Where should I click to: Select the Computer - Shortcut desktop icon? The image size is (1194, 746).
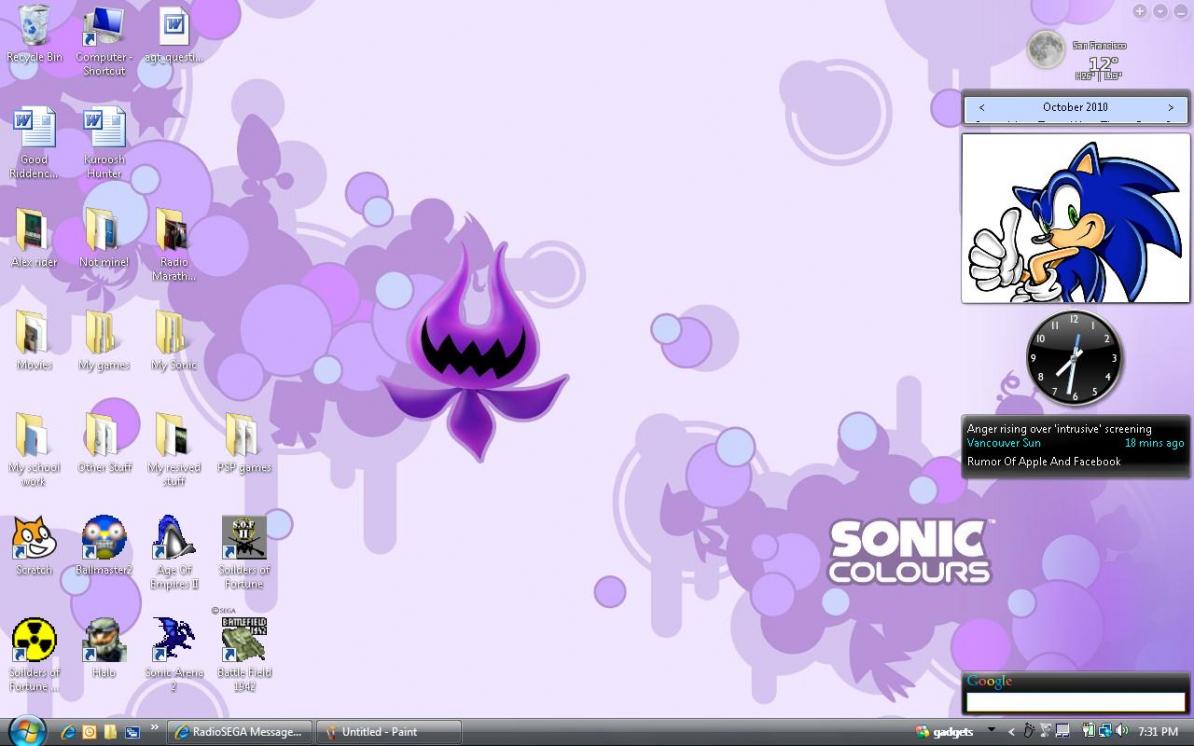click(x=104, y=41)
